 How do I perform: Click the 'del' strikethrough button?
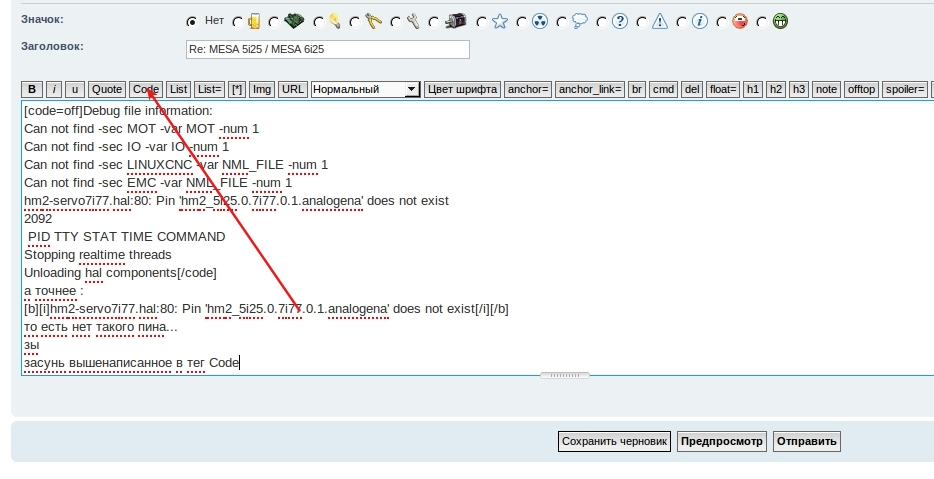pyautogui.click(x=692, y=89)
